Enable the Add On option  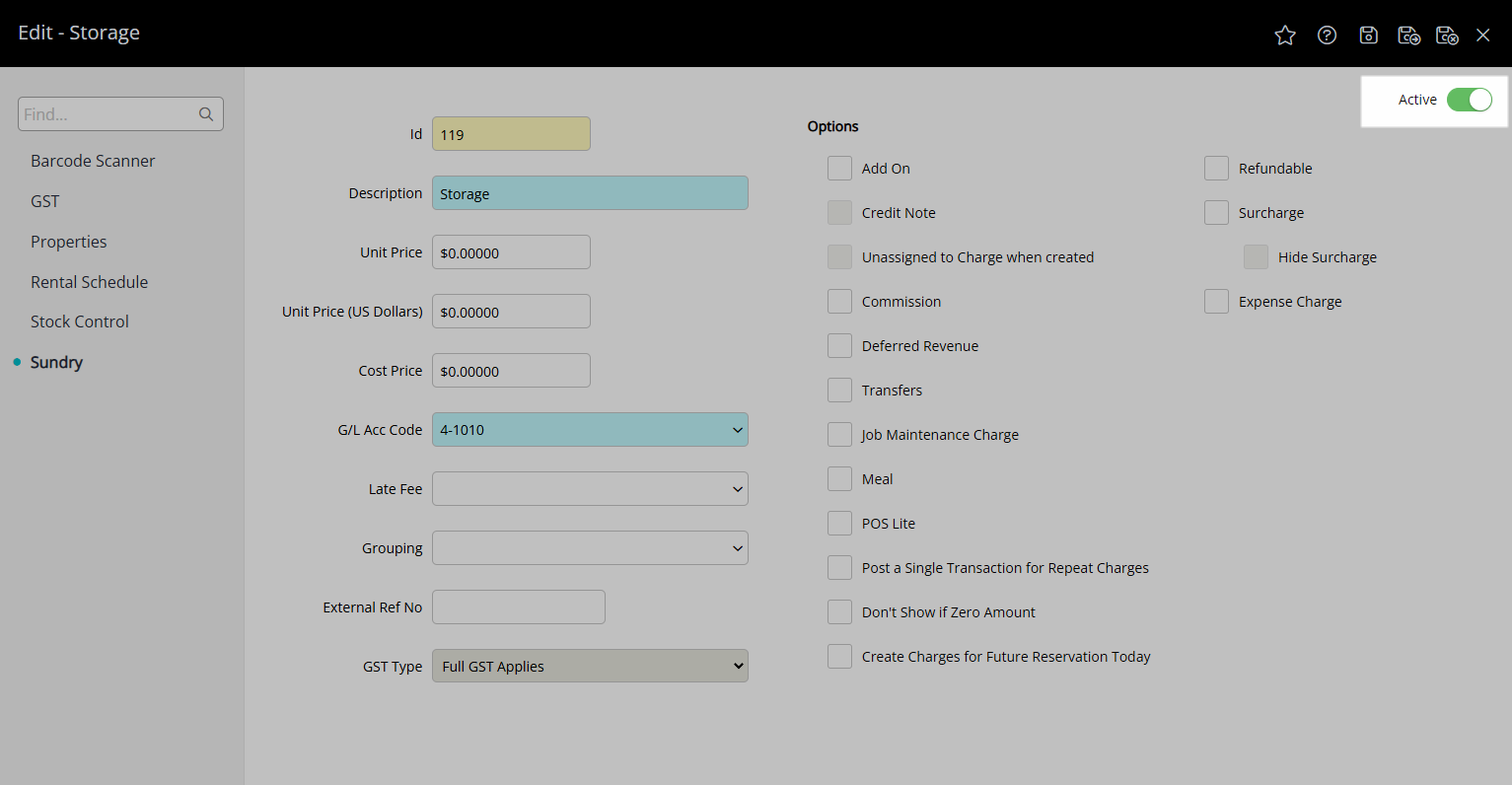(x=839, y=169)
